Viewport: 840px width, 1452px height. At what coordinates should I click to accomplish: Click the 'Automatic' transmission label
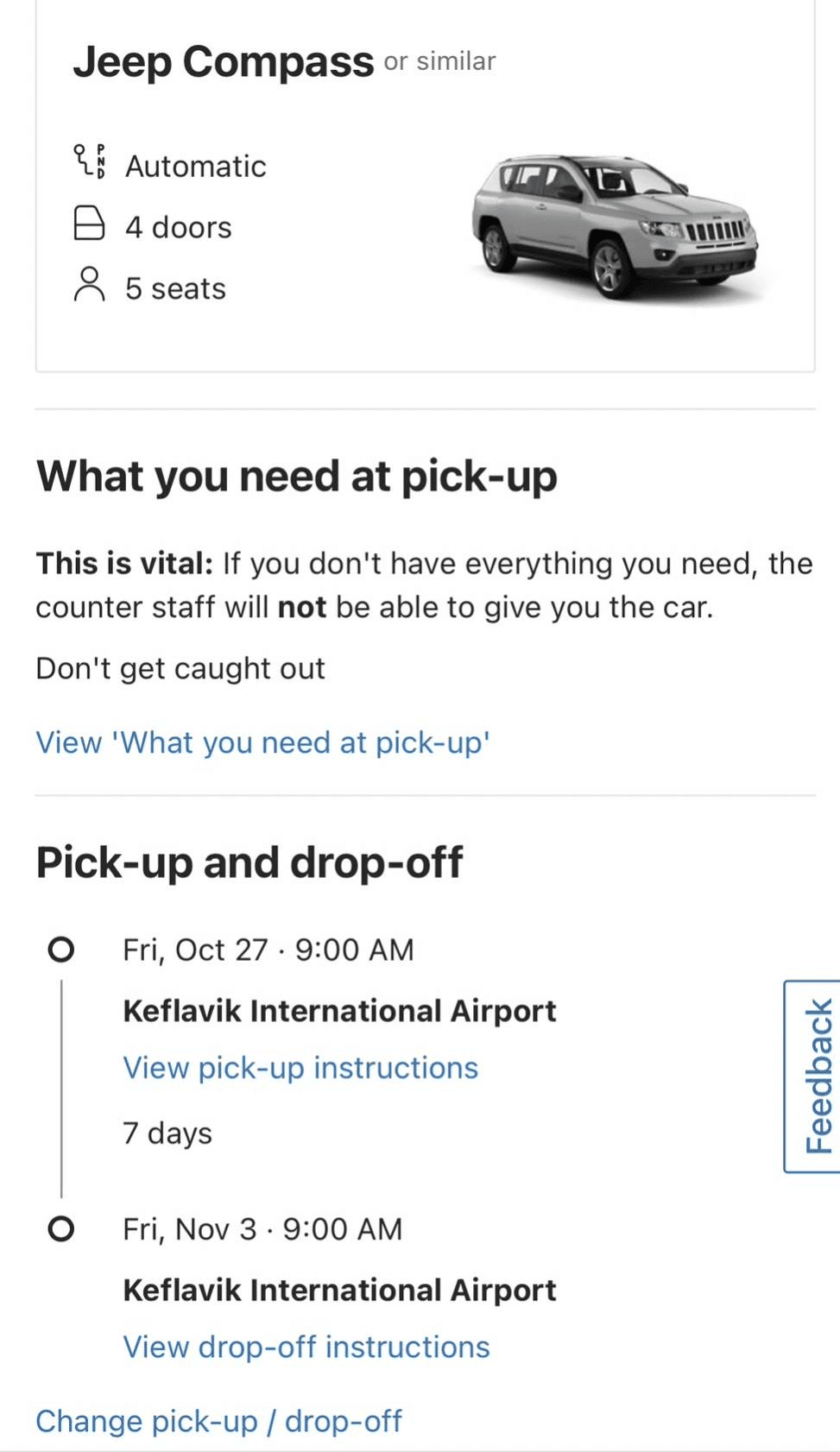tap(195, 166)
